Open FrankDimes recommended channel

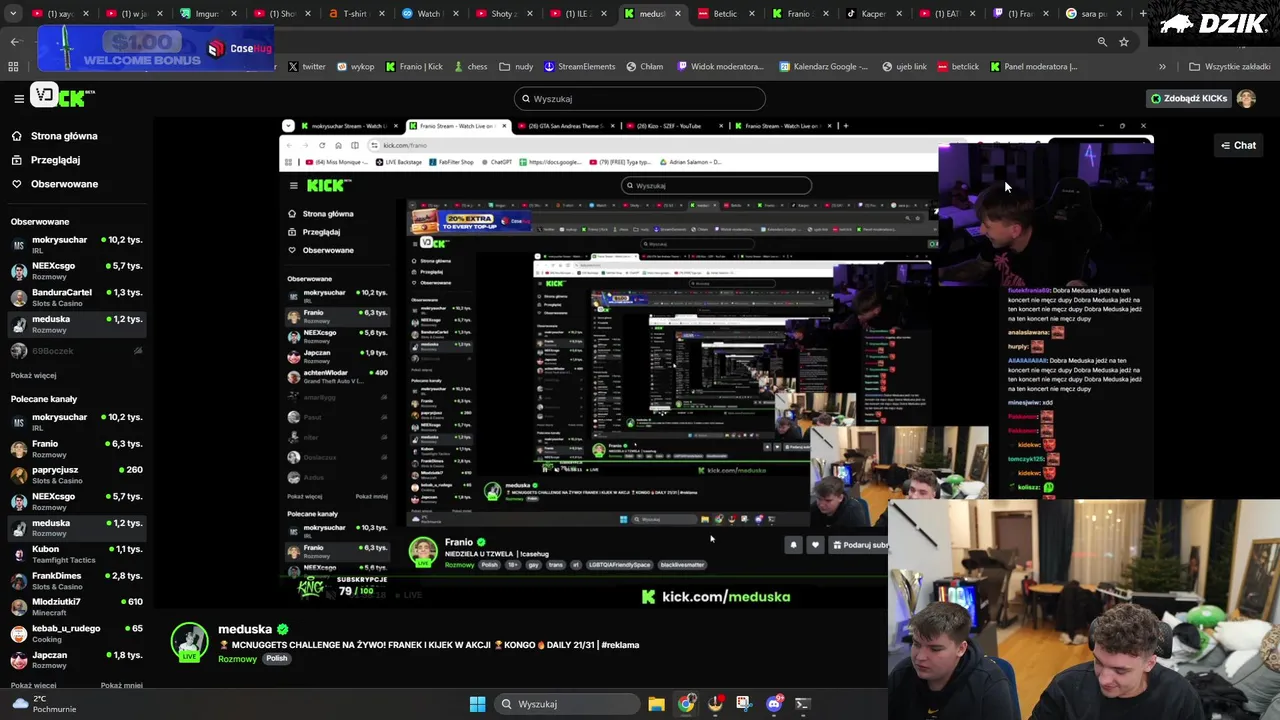coord(76,581)
